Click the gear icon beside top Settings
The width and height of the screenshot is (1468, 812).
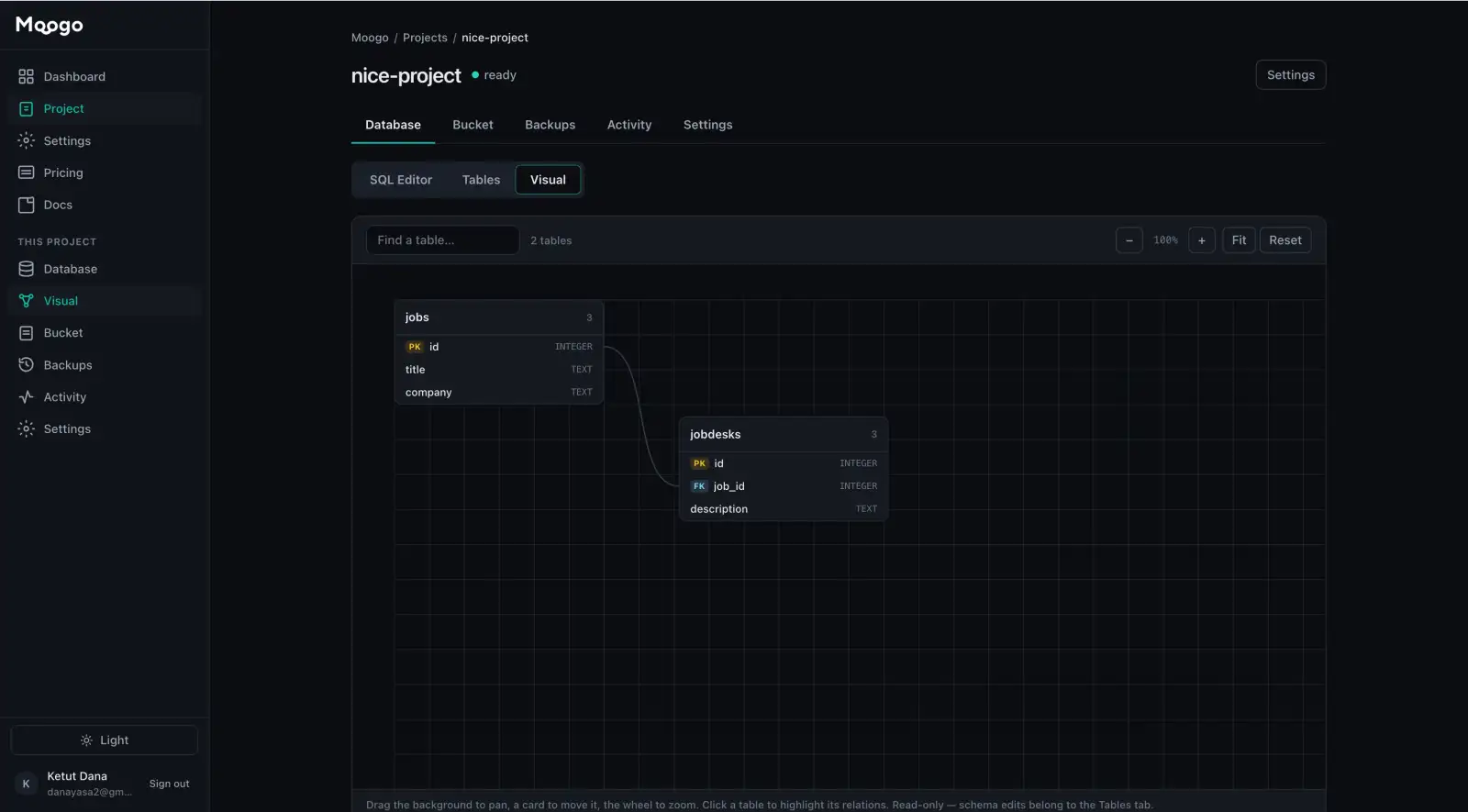[26, 141]
